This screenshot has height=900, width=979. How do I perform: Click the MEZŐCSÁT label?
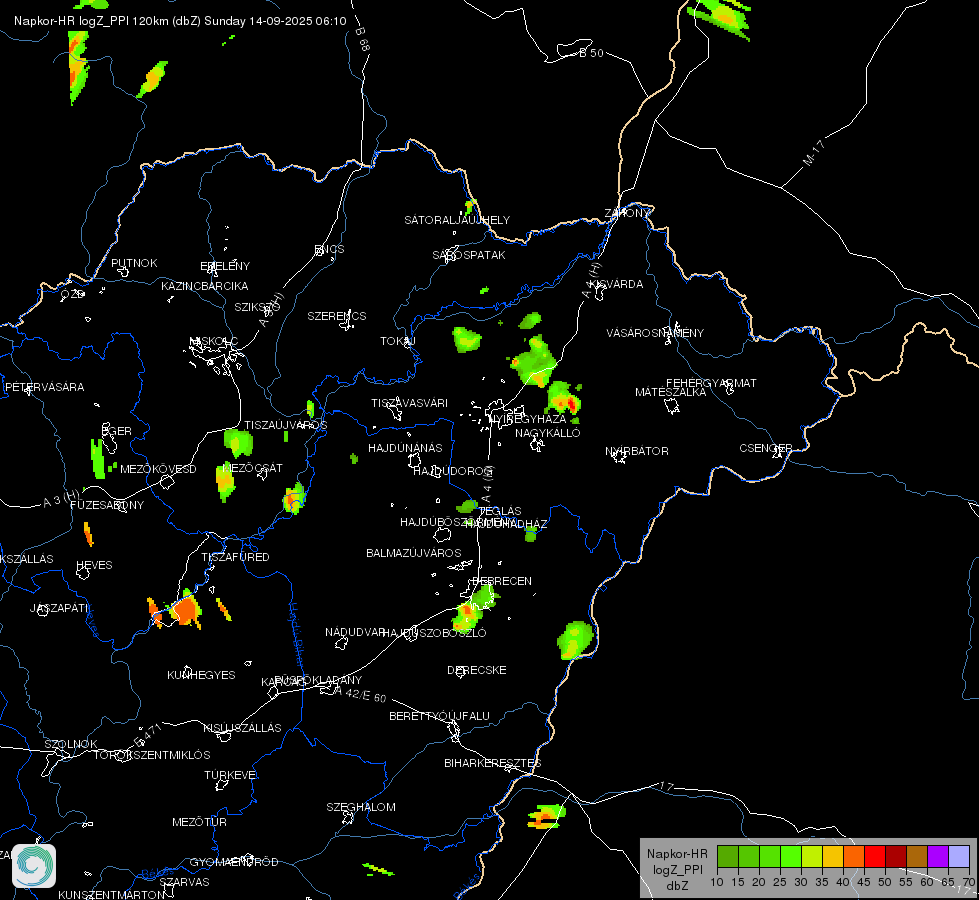click(253, 468)
